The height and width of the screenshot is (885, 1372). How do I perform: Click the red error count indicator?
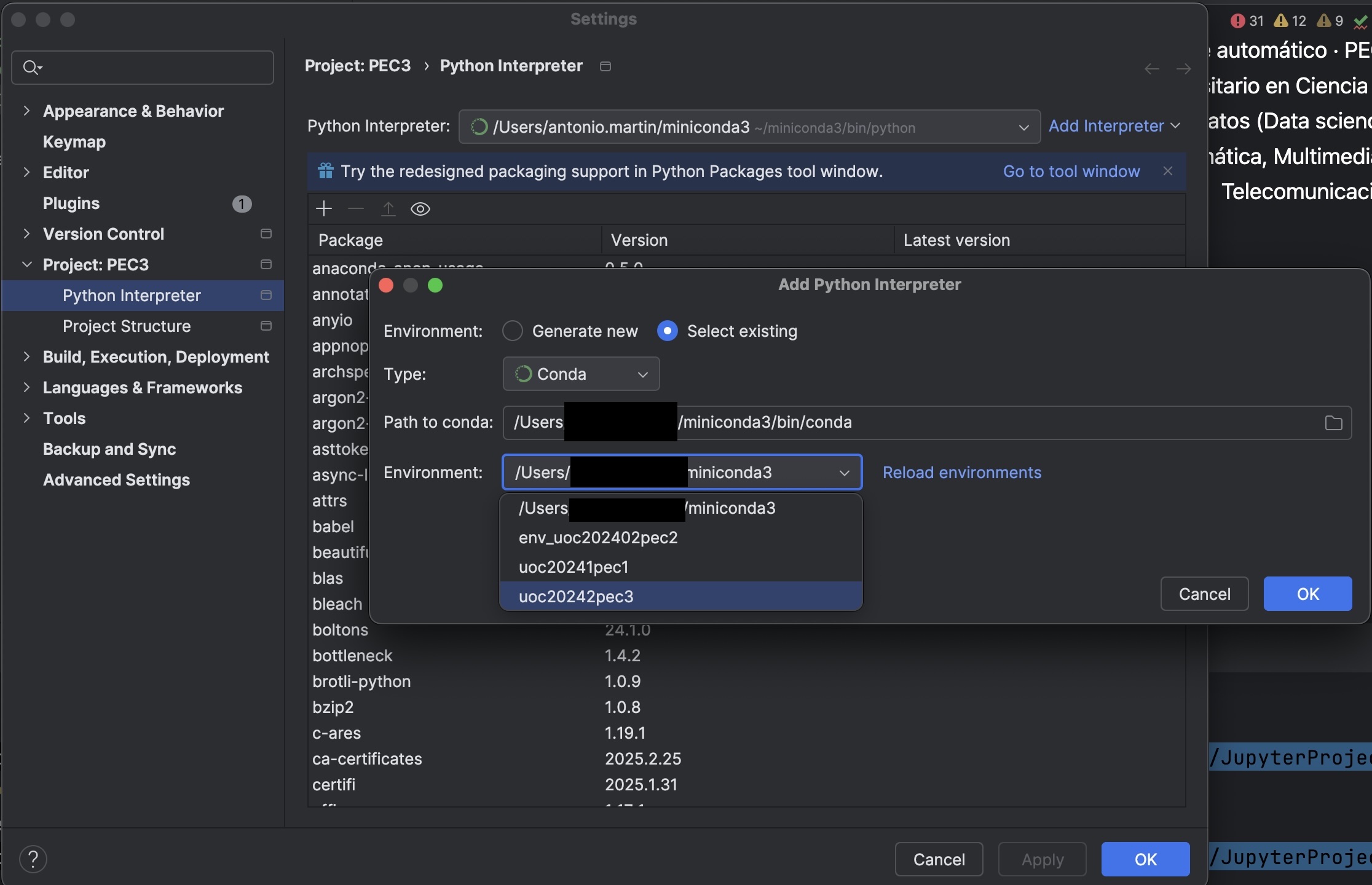(1247, 21)
